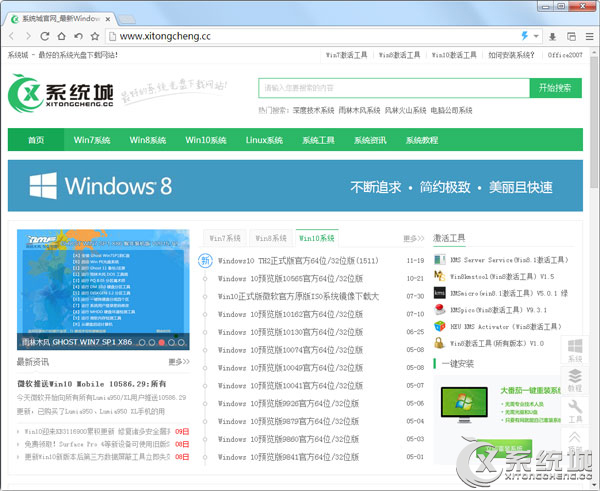Open Win7系统 navigation menu item
The height and width of the screenshot is (491, 600).
[x=92, y=140]
